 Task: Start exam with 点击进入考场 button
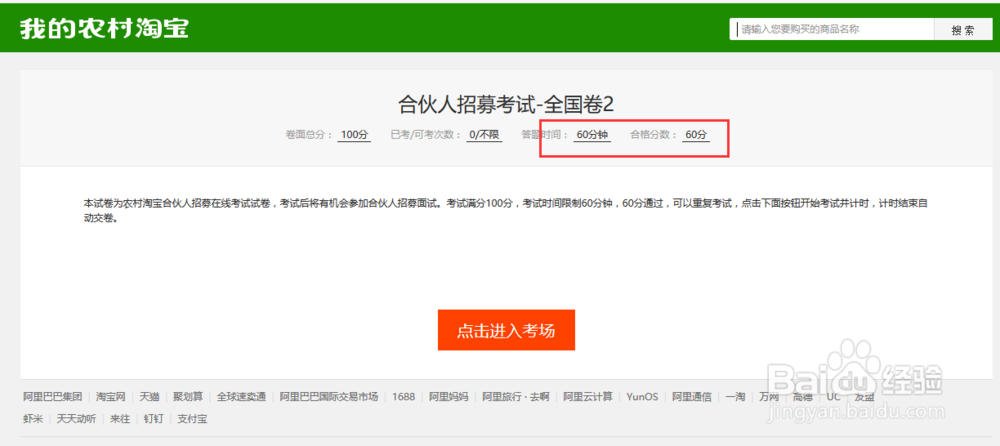pos(506,330)
